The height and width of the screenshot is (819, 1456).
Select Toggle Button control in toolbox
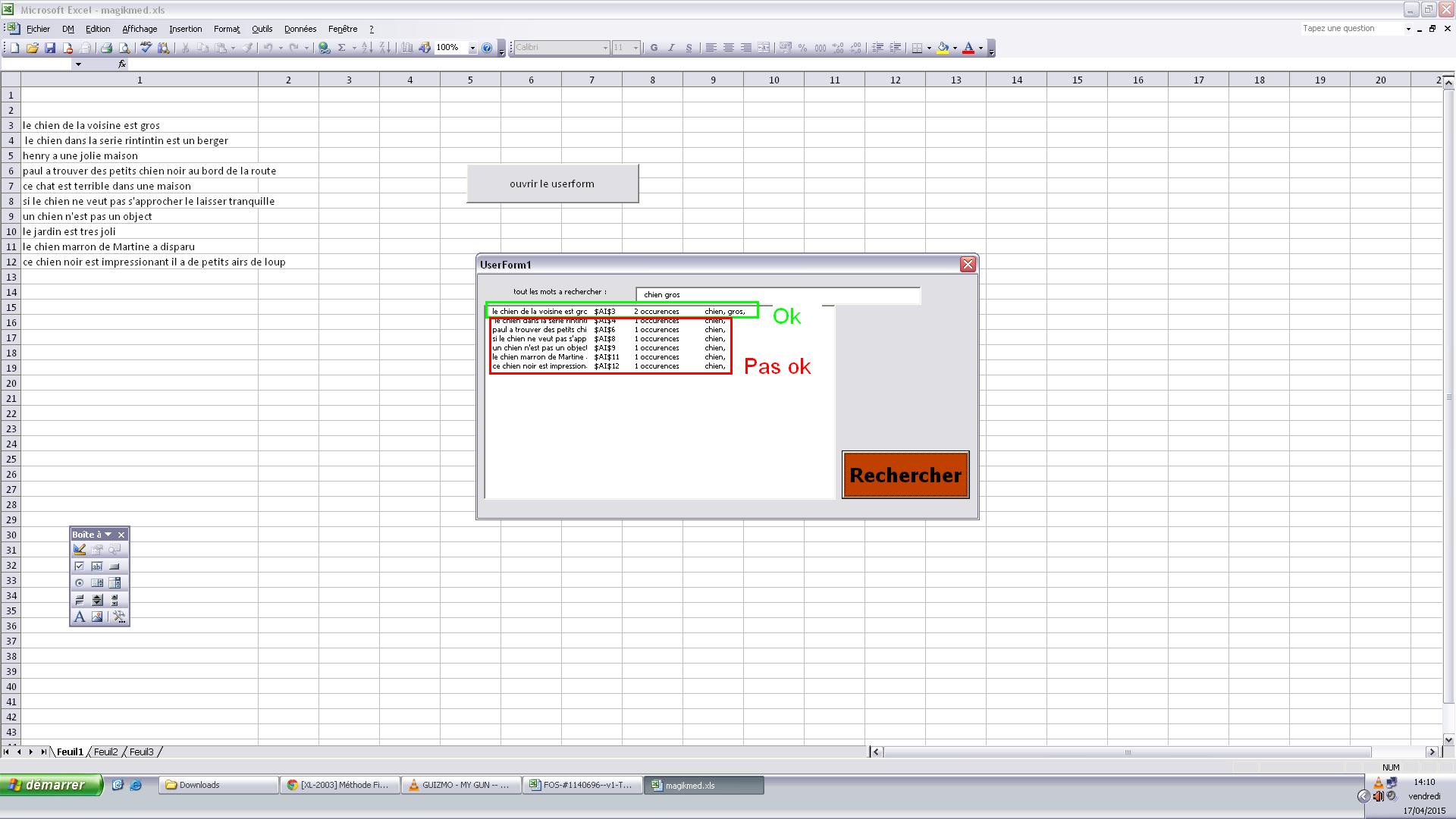click(80, 599)
